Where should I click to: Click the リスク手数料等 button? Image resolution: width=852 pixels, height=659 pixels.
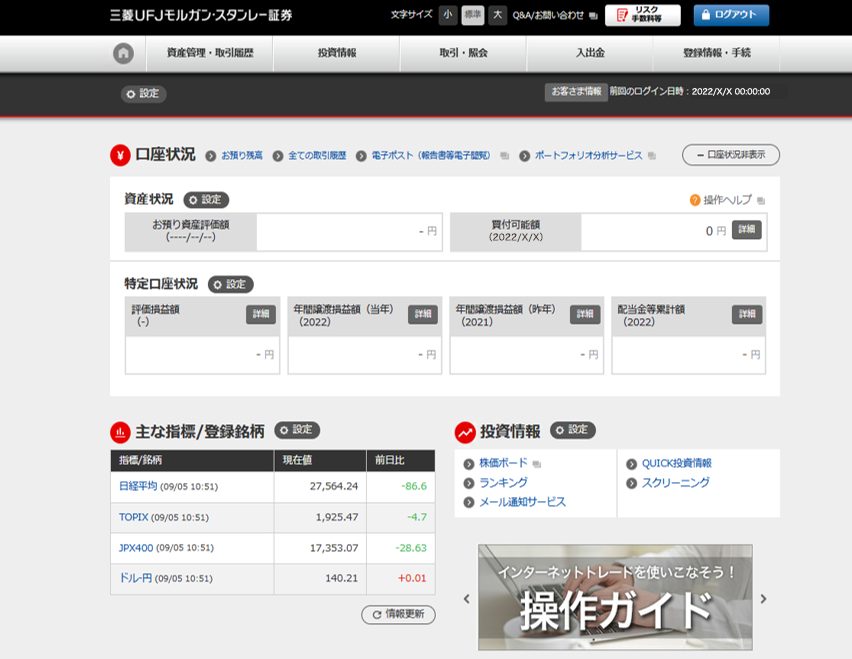642,15
